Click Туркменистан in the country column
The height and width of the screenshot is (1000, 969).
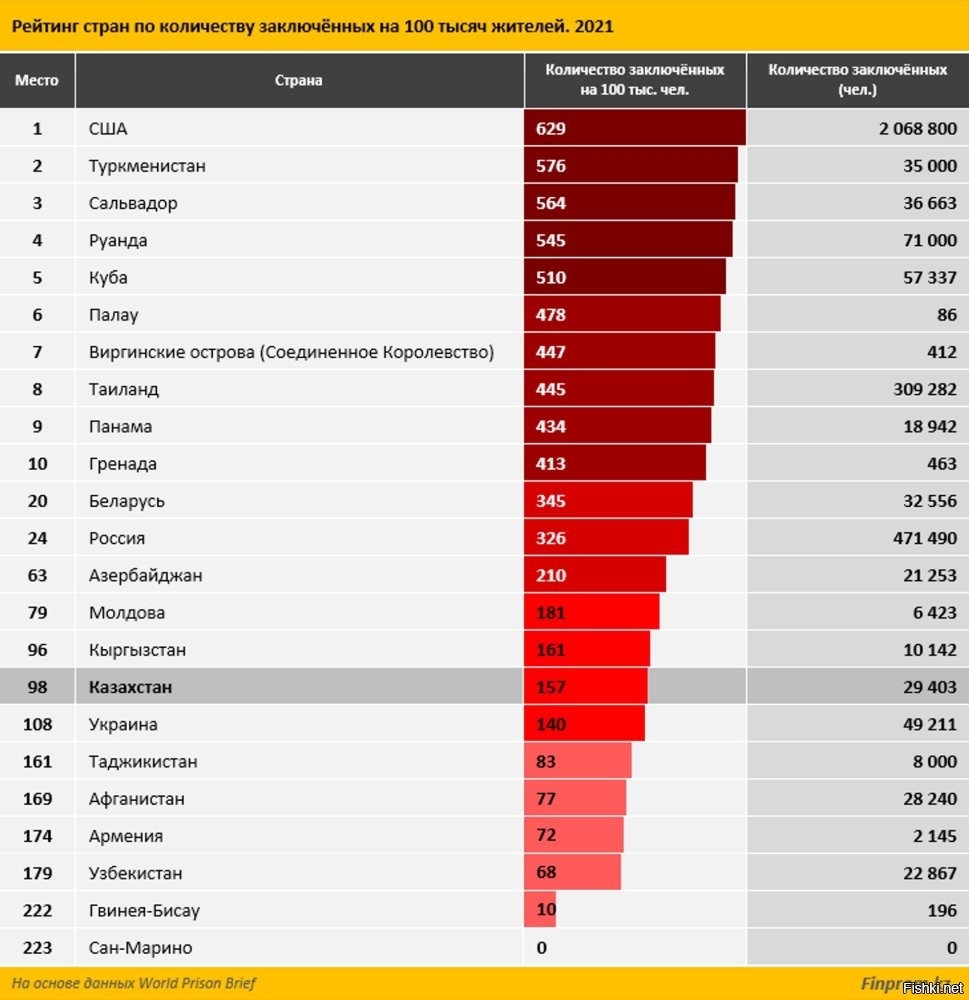click(x=147, y=166)
